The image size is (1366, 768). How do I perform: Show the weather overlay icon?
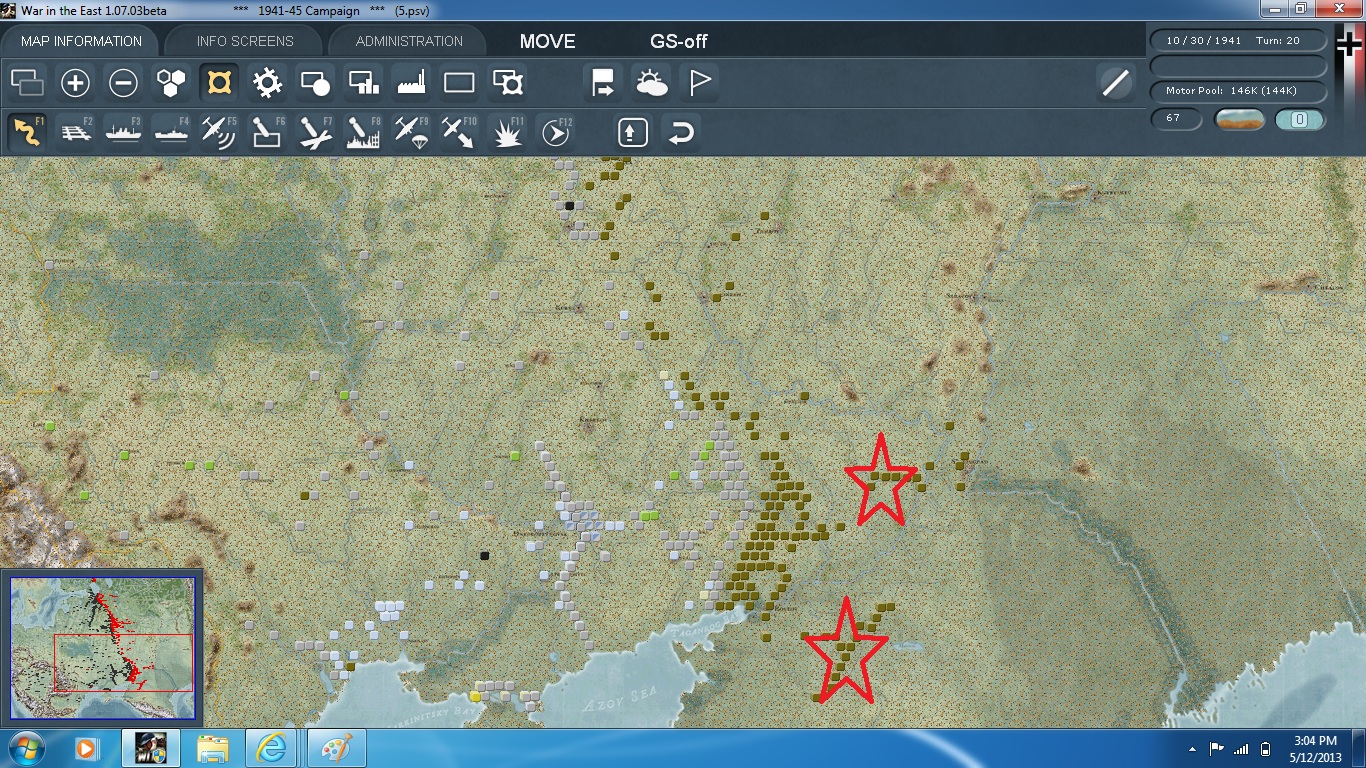[x=651, y=83]
